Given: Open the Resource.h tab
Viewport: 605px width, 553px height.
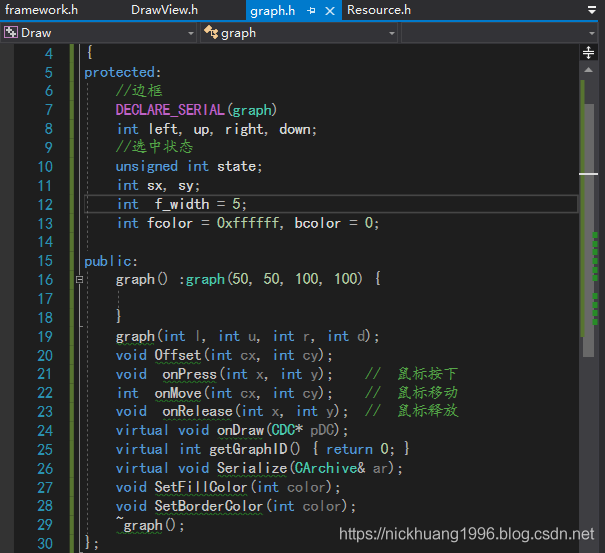Looking at the screenshot, I should [379, 10].
